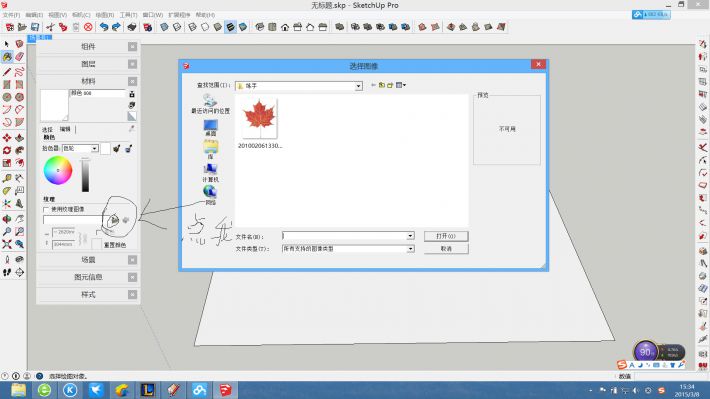Click the Cancel button in the dialog

click(x=446, y=249)
